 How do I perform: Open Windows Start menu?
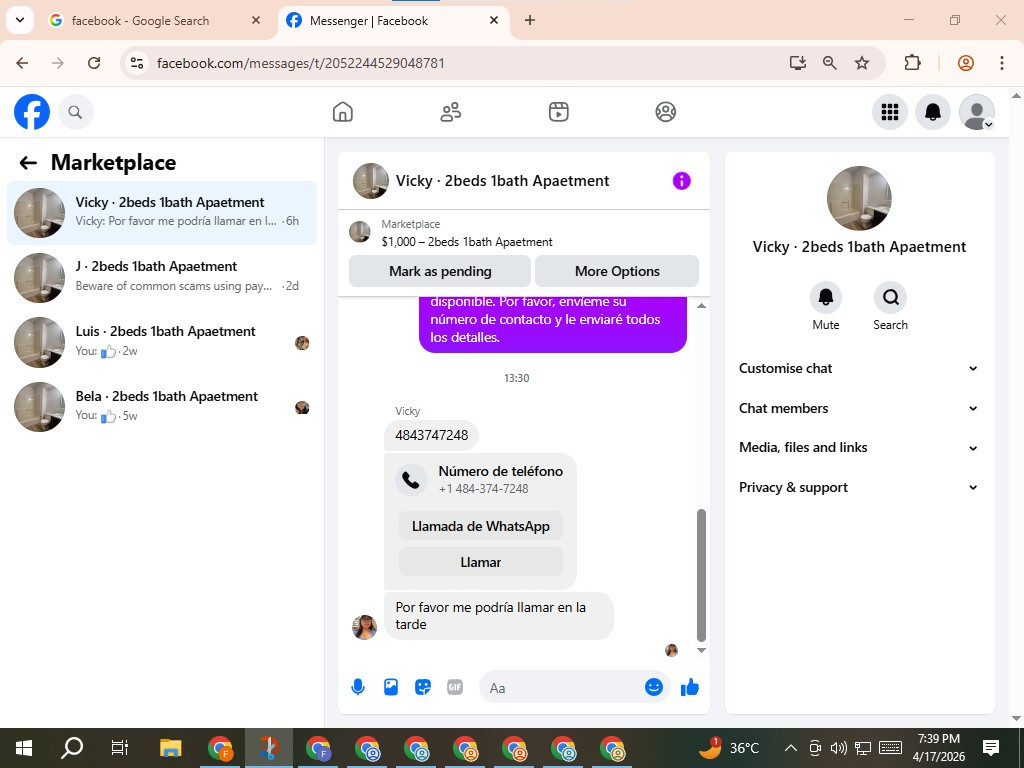tap(24, 748)
